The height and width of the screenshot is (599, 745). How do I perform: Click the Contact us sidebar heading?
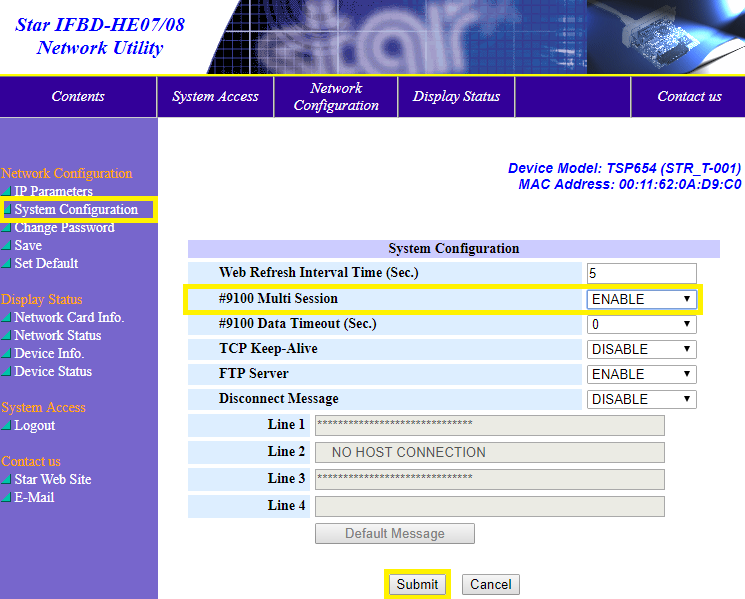click(31, 461)
